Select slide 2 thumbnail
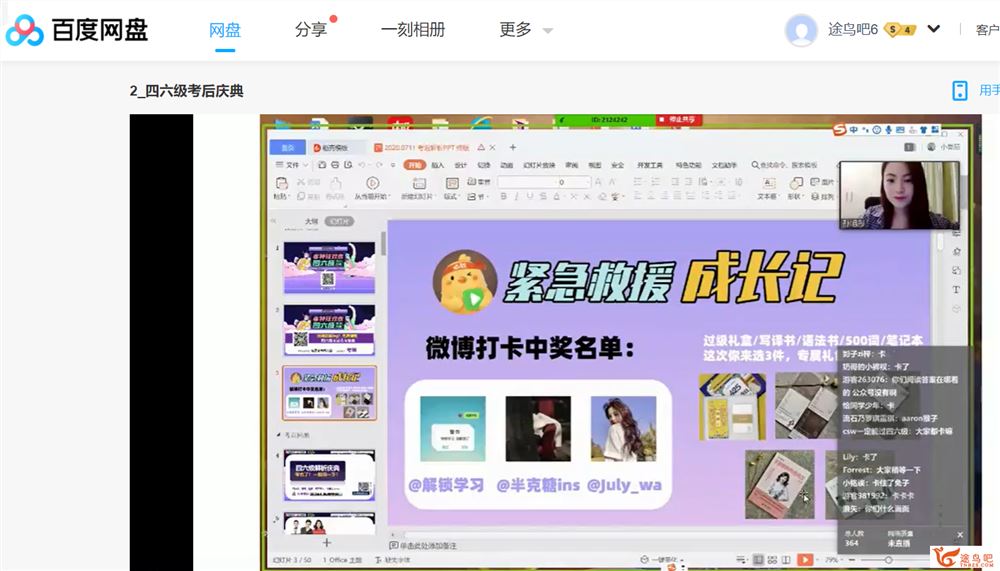Screen dimensions: 1000x571 click(329, 330)
